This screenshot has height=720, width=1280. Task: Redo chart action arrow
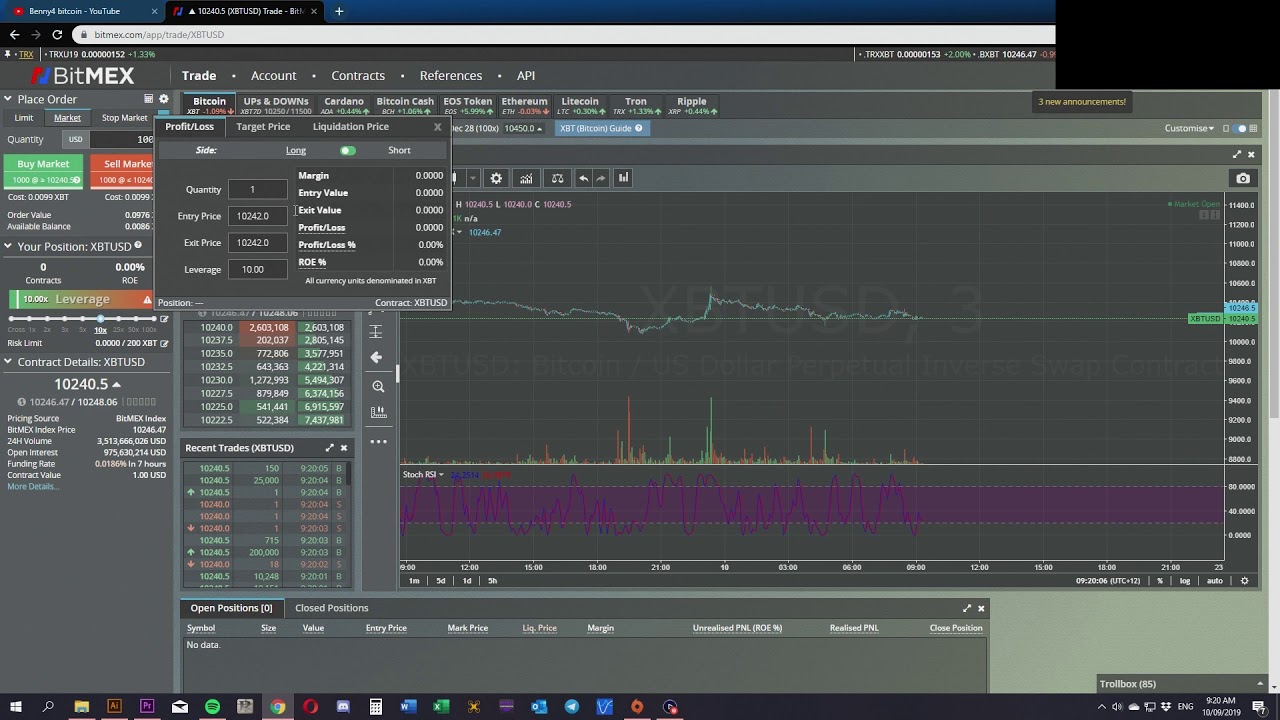click(x=601, y=178)
